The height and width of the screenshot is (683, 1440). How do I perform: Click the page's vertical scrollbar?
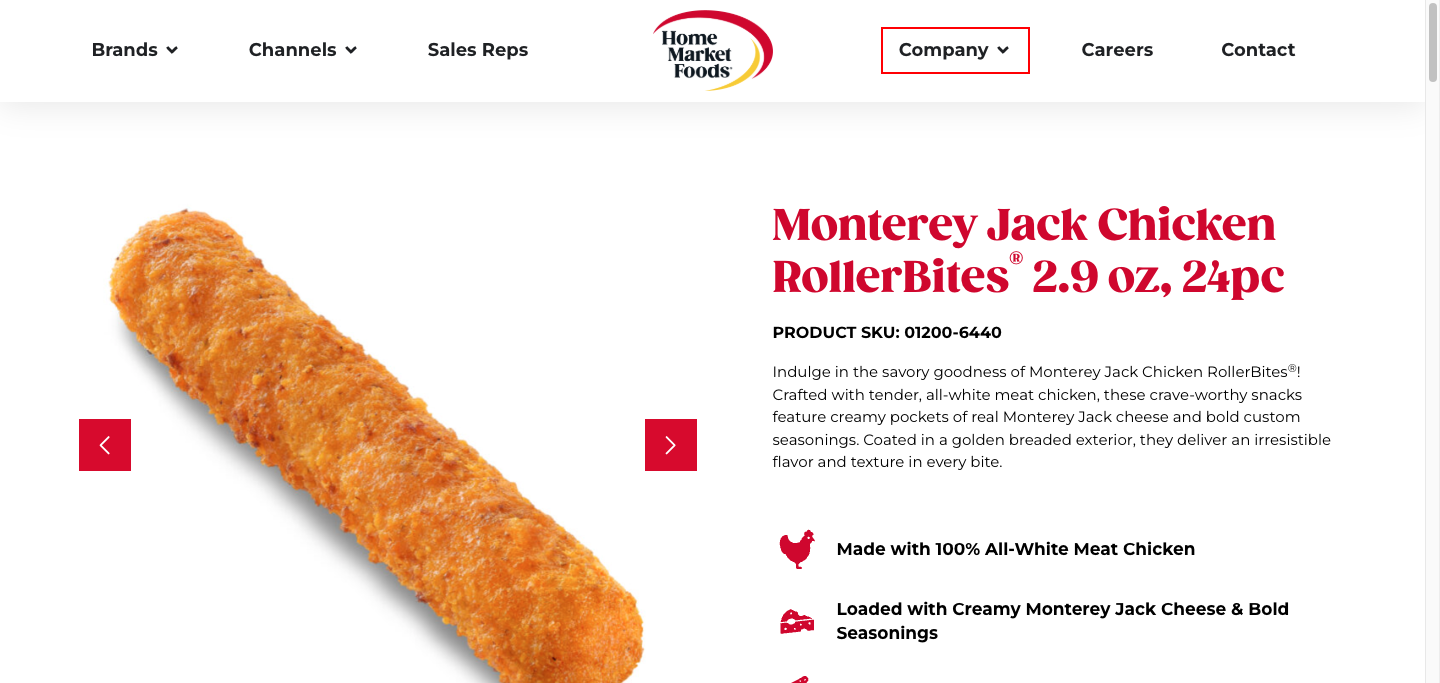click(1432, 341)
